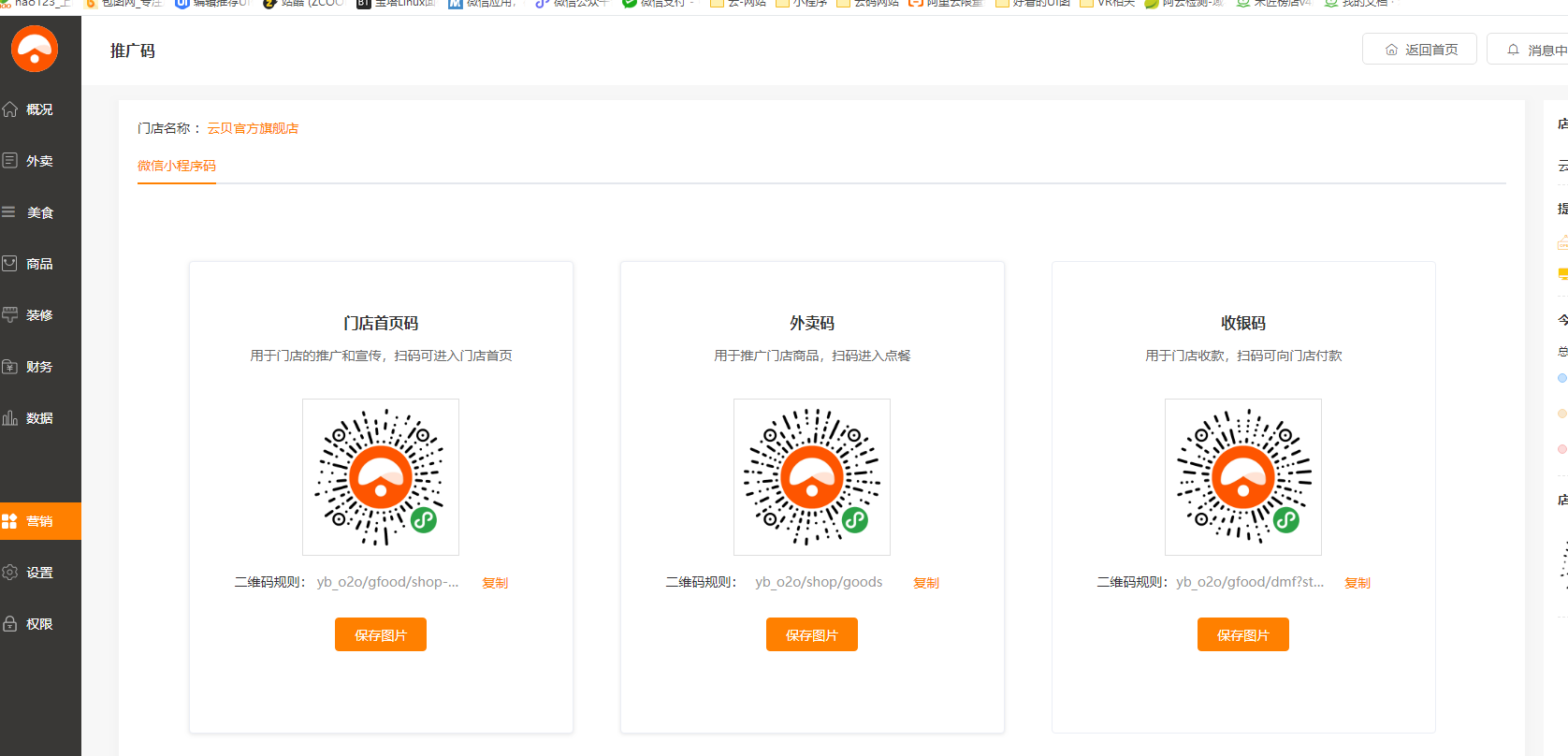This screenshot has height=756, width=1568.
Task: Click description 用于推广门店商品，扫码进入点餐
Action: pyautogui.click(x=812, y=356)
